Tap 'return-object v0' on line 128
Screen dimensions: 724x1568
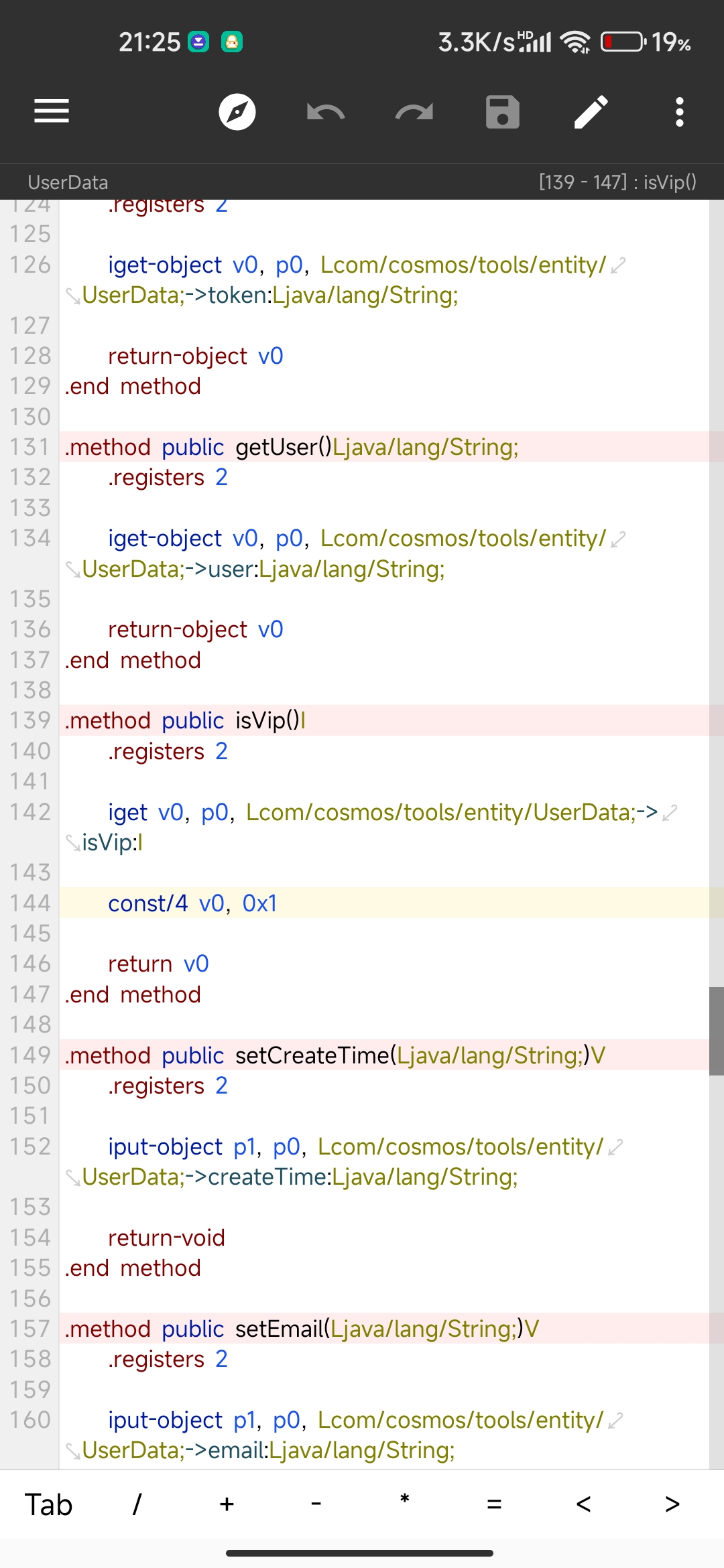pos(196,356)
